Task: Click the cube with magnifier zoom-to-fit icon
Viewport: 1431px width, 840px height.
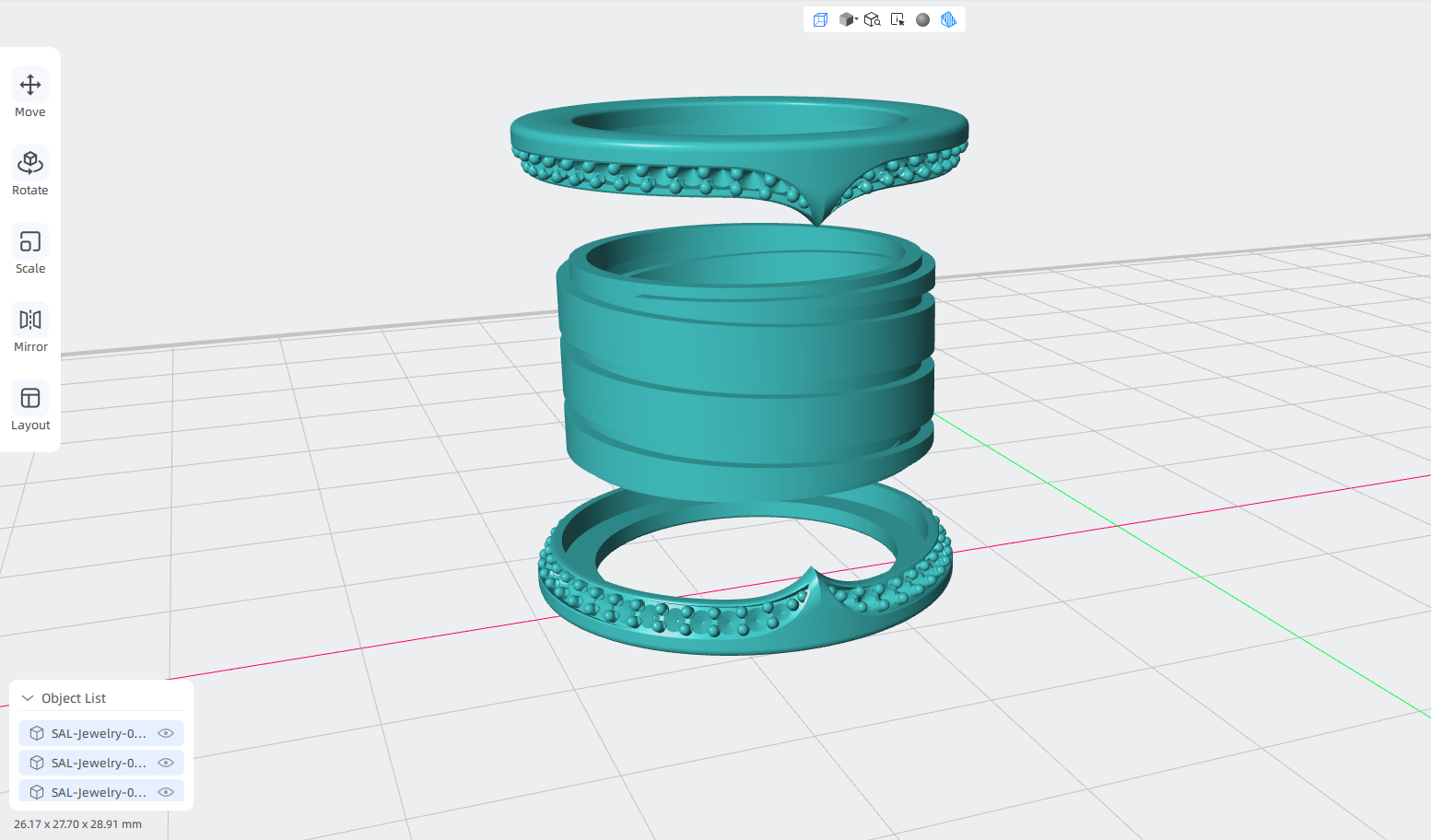Action: pos(873,19)
